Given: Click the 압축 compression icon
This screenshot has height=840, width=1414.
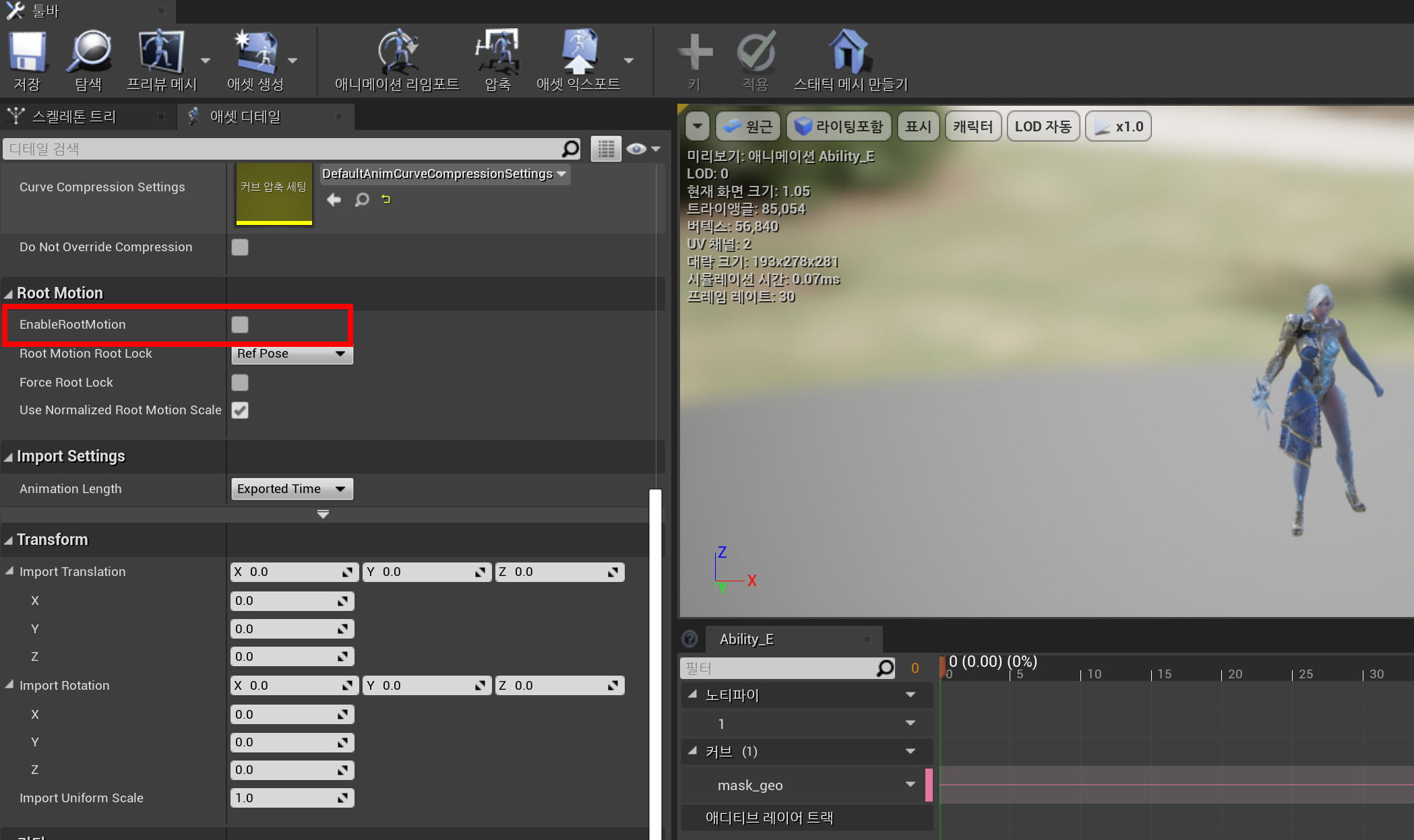Looking at the screenshot, I should point(497,52).
